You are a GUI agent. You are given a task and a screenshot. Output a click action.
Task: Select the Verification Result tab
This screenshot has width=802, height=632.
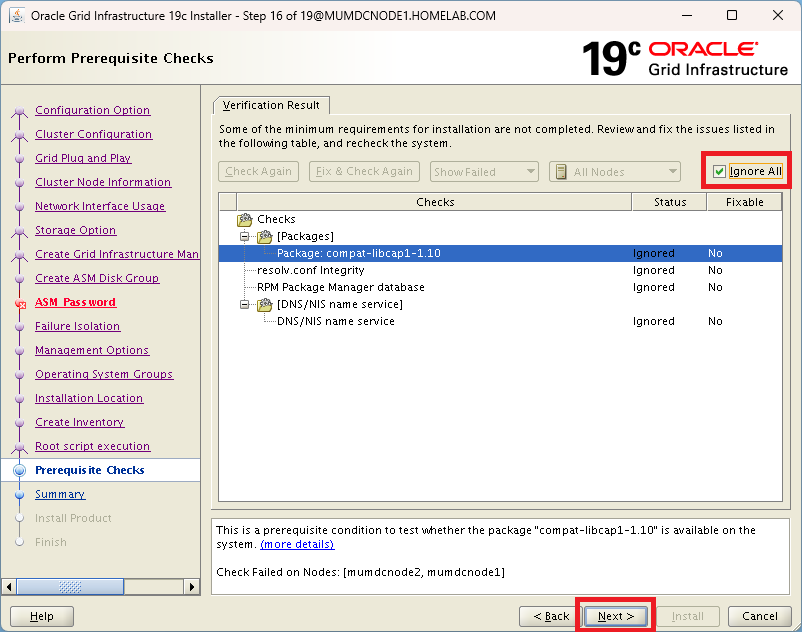(x=271, y=105)
